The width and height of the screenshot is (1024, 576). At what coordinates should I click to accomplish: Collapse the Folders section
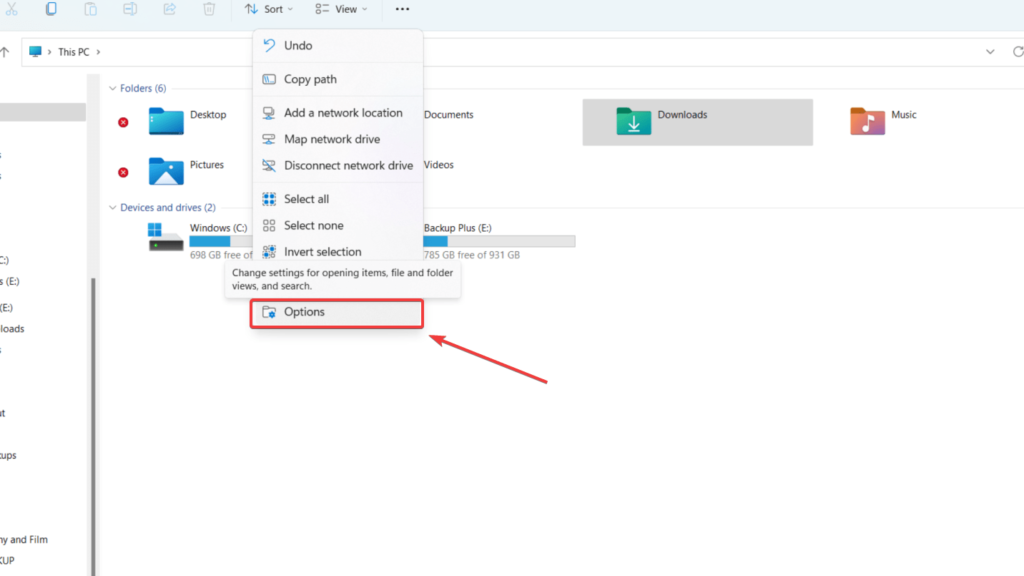pos(113,88)
